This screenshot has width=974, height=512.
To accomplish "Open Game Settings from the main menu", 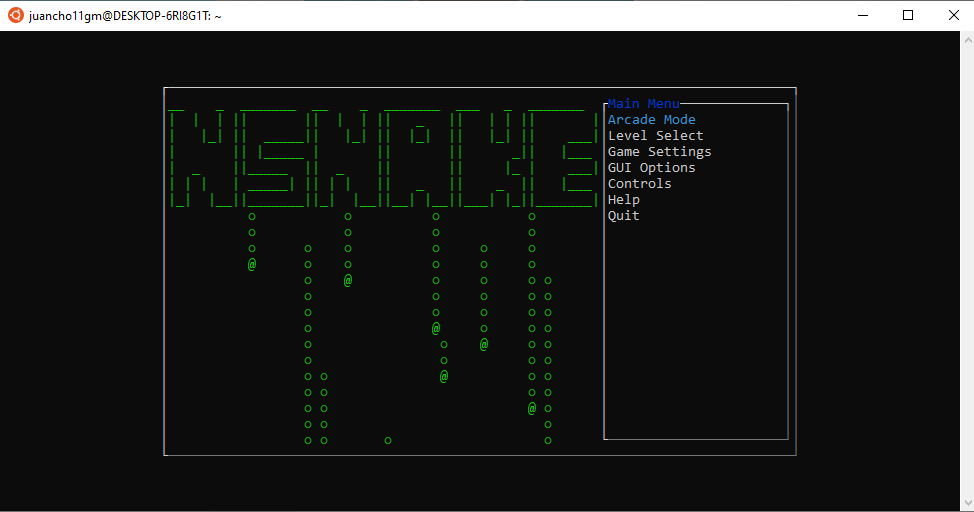I will tap(660, 152).
